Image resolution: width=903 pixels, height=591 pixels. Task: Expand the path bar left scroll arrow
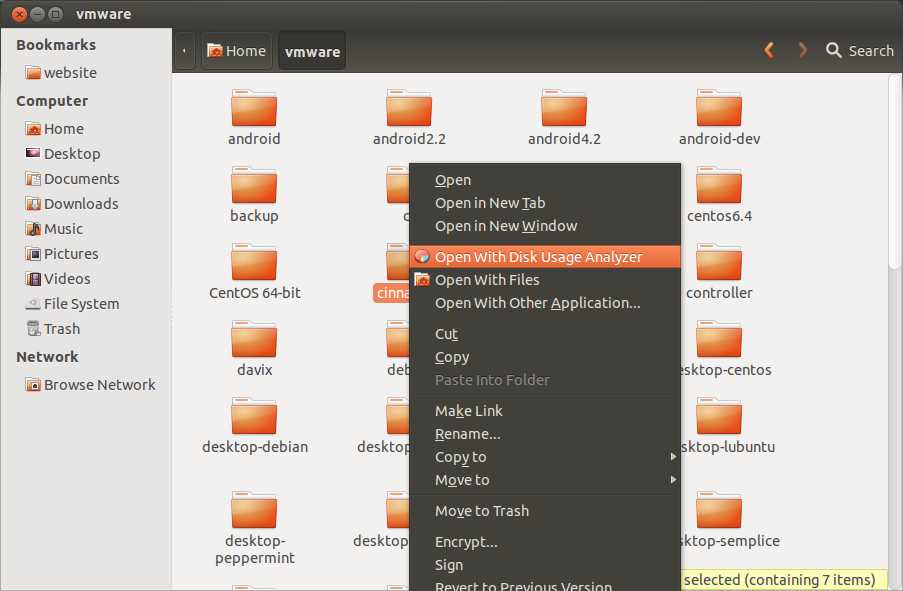tap(184, 51)
